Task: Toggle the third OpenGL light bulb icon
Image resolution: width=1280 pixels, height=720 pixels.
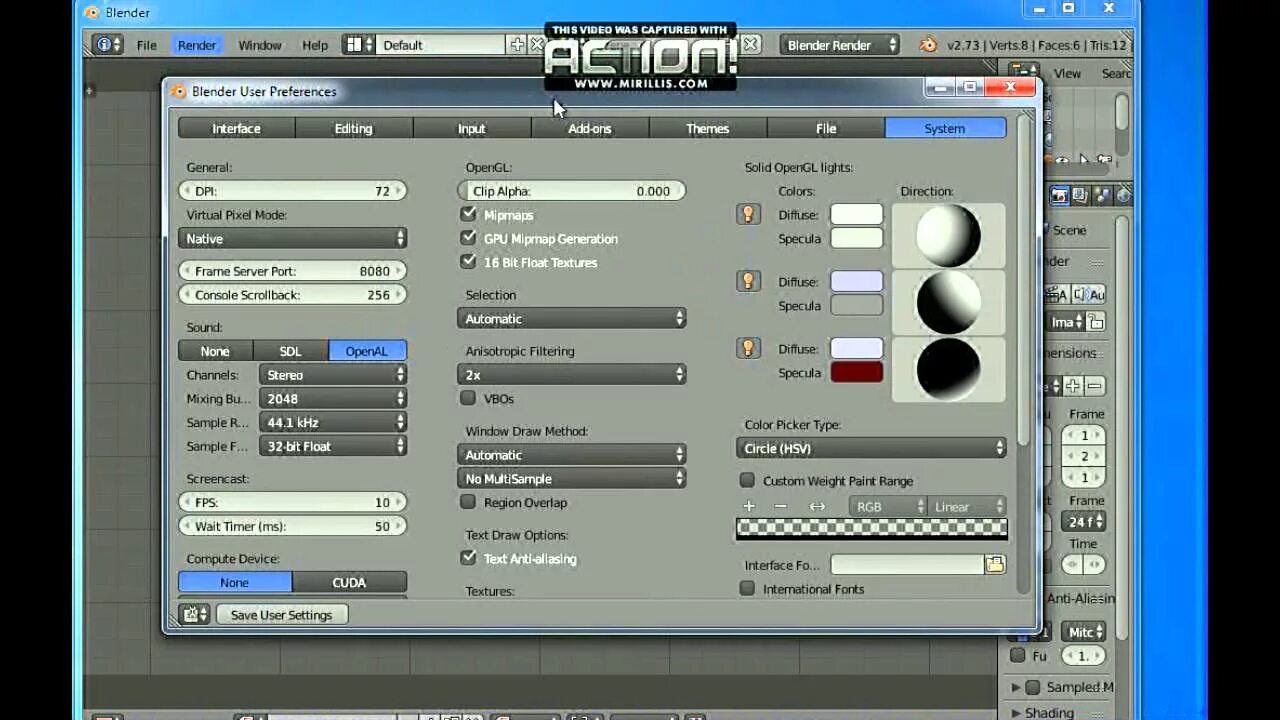Action: (748, 348)
